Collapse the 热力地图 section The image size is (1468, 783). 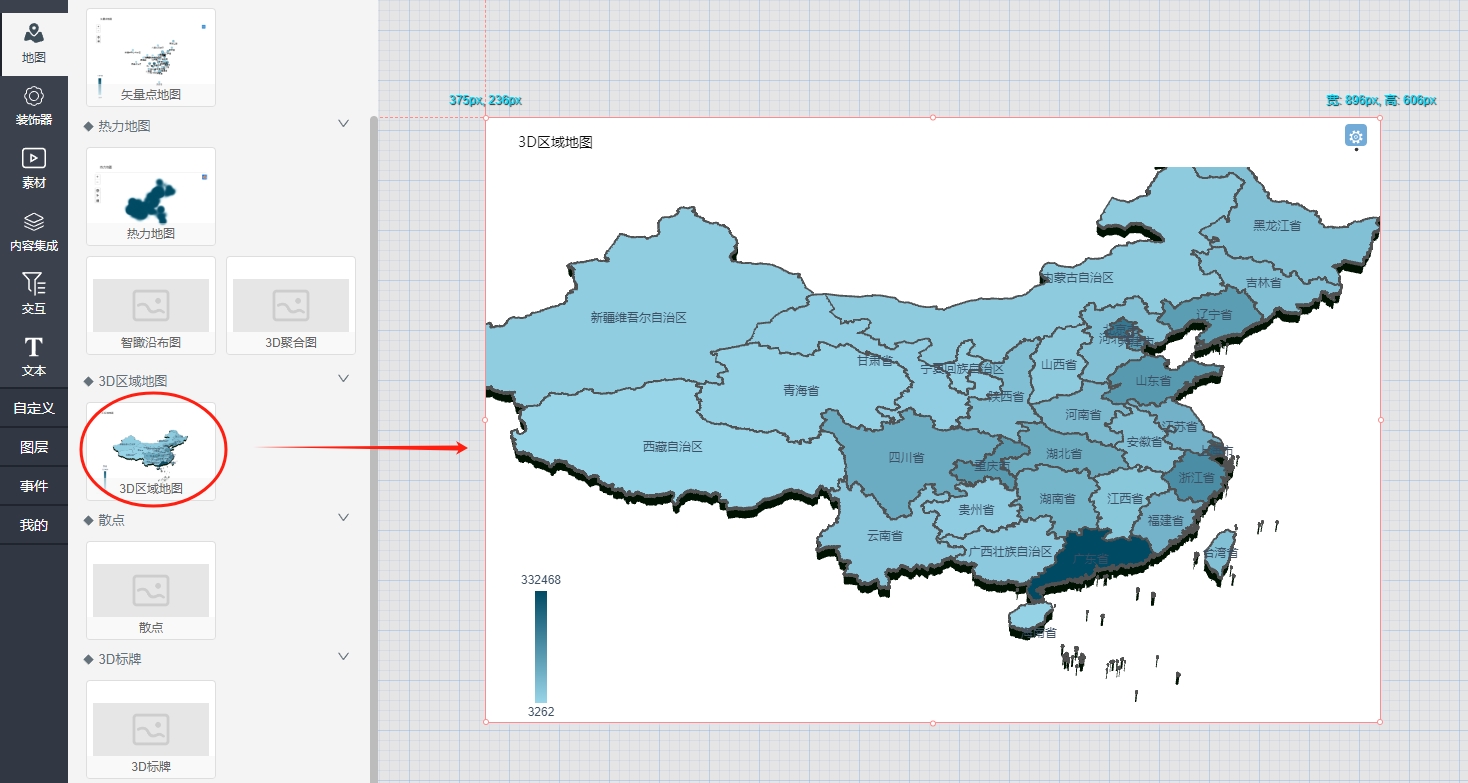pyautogui.click(x=343, y=124)
